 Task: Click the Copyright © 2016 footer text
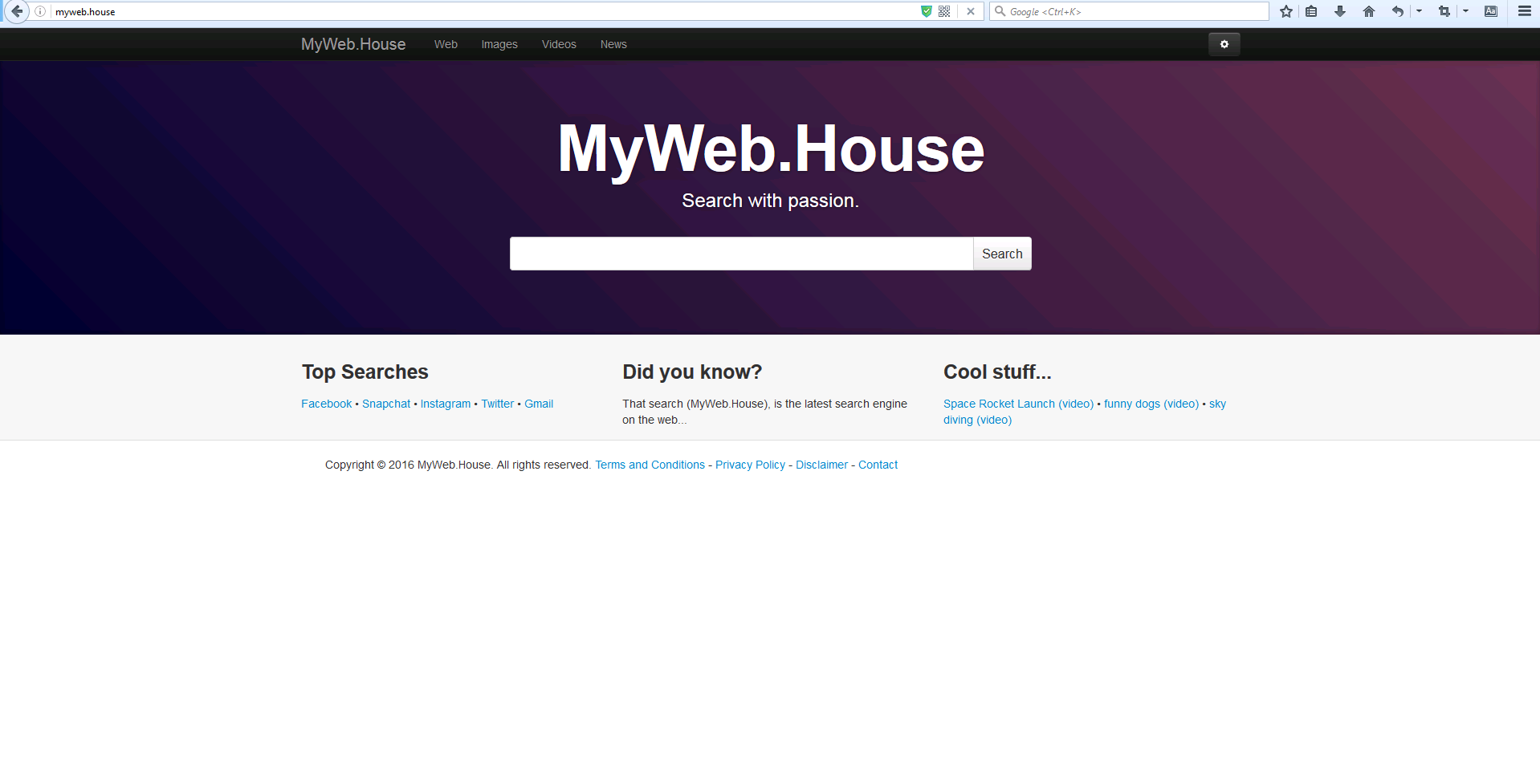(458, 465)
